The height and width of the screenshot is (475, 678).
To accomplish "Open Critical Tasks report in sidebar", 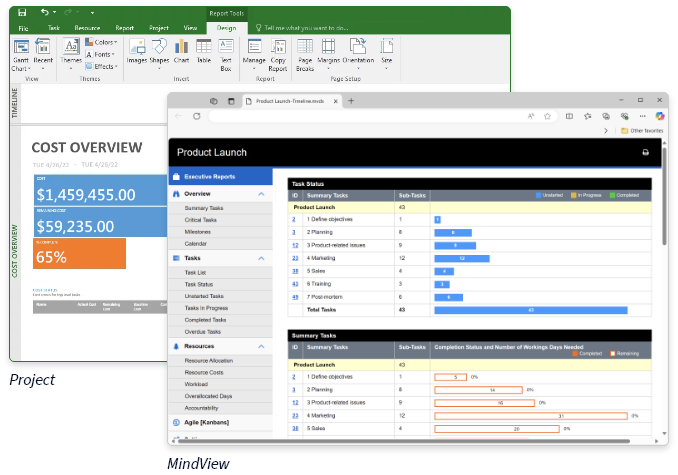I will (221, 220).
